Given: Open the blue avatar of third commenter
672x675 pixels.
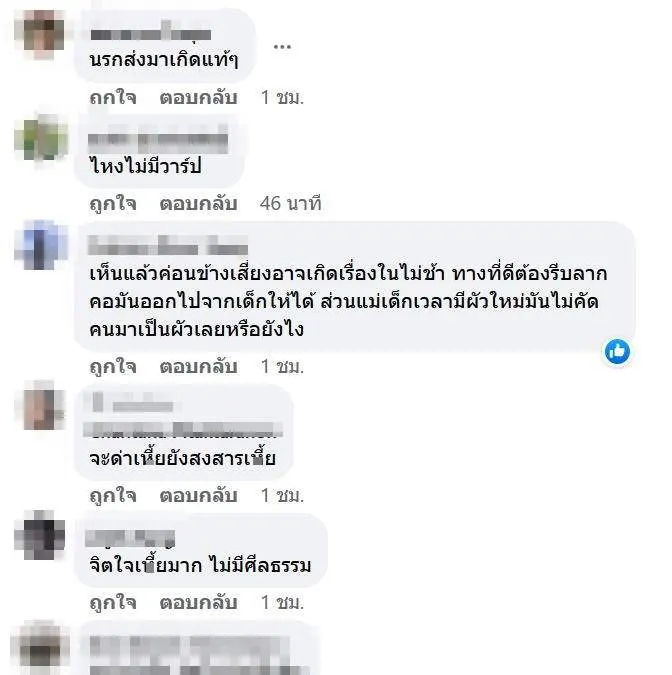Looking at the screenshot, I should click(x=41, y=245).
